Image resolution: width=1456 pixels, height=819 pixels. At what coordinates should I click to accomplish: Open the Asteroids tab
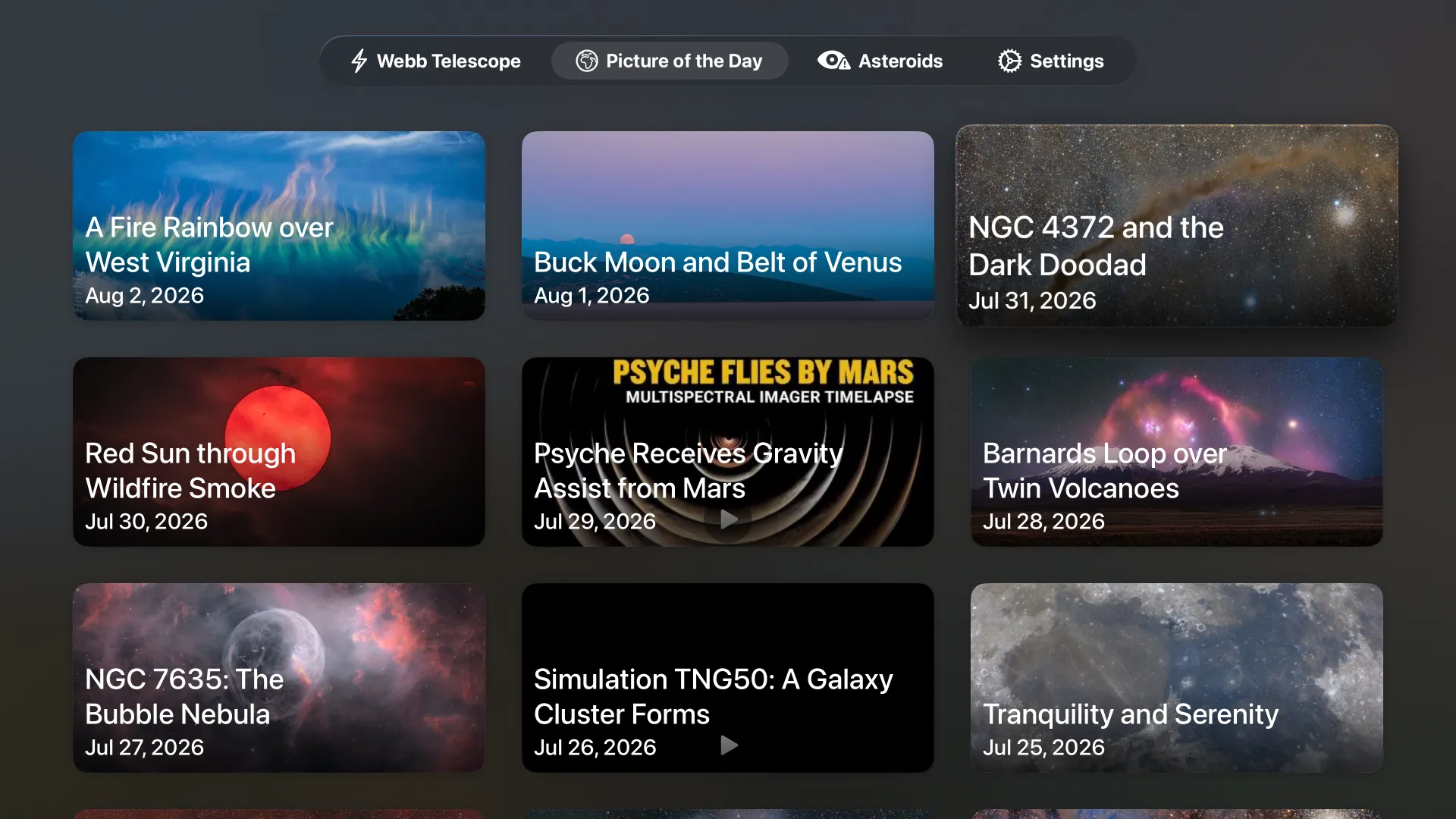[x=880, y=61]
